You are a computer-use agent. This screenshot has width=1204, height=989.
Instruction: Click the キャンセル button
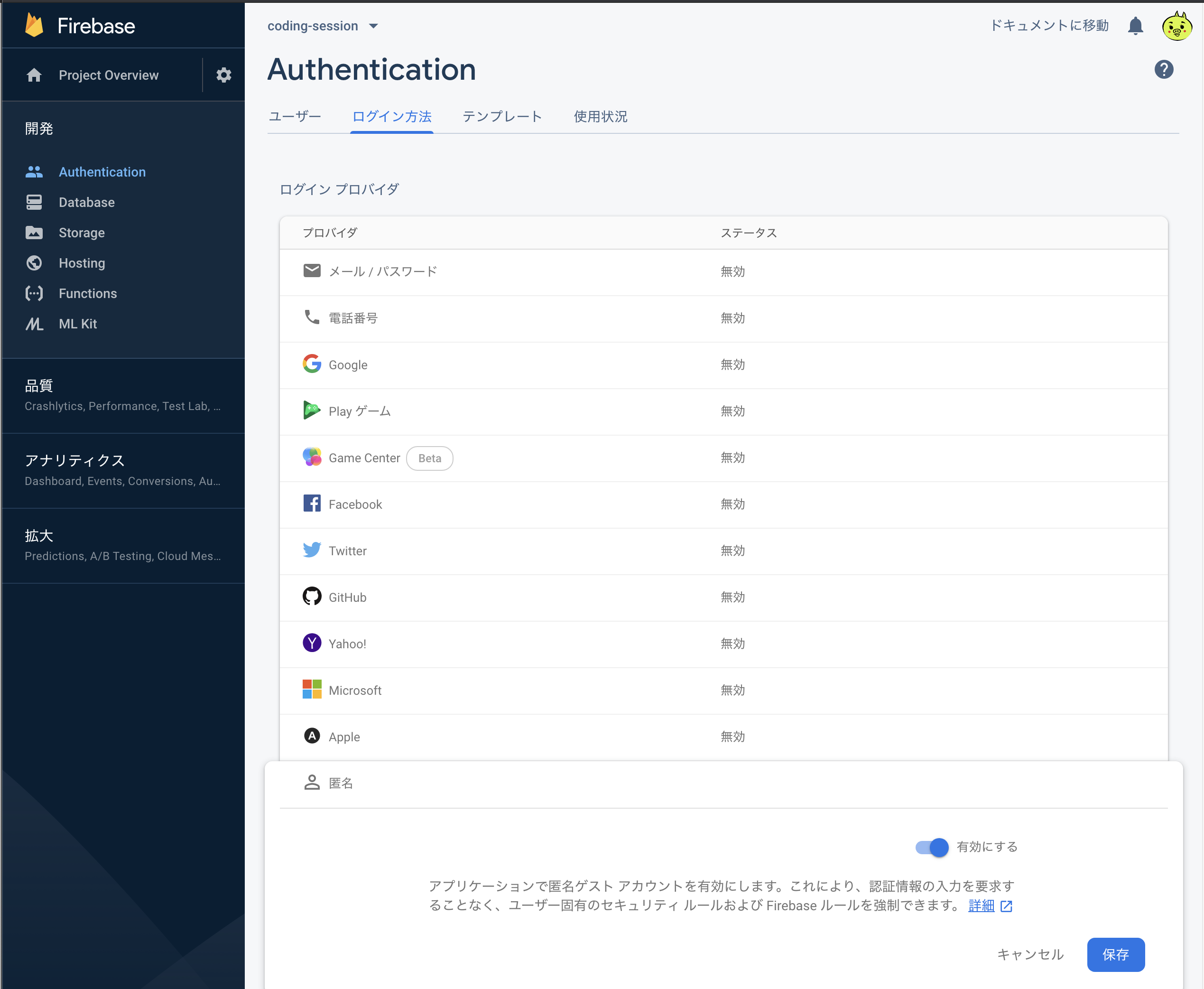[1030, 954]
